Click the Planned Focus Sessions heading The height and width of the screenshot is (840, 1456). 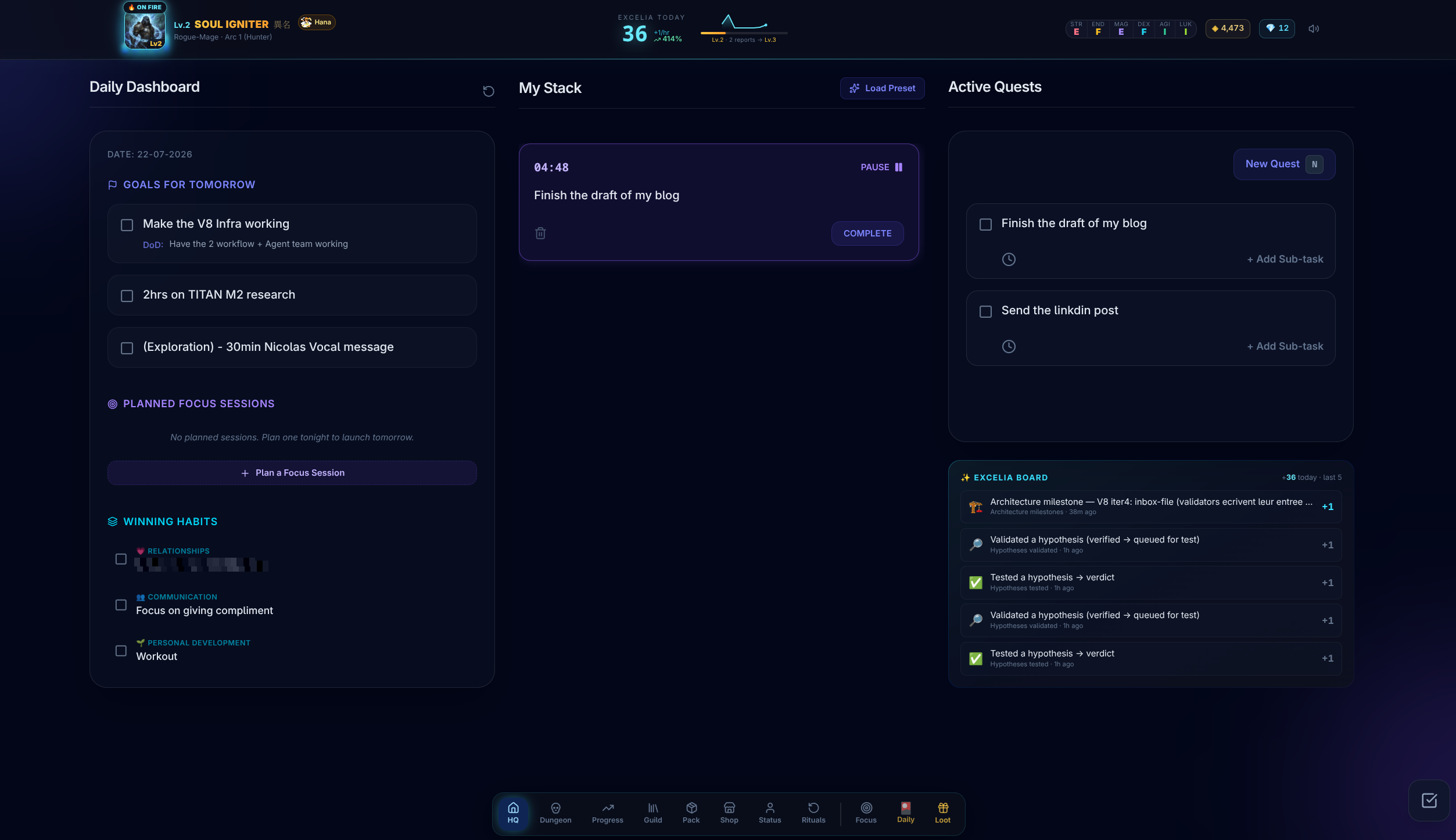(x=199, y=404)
